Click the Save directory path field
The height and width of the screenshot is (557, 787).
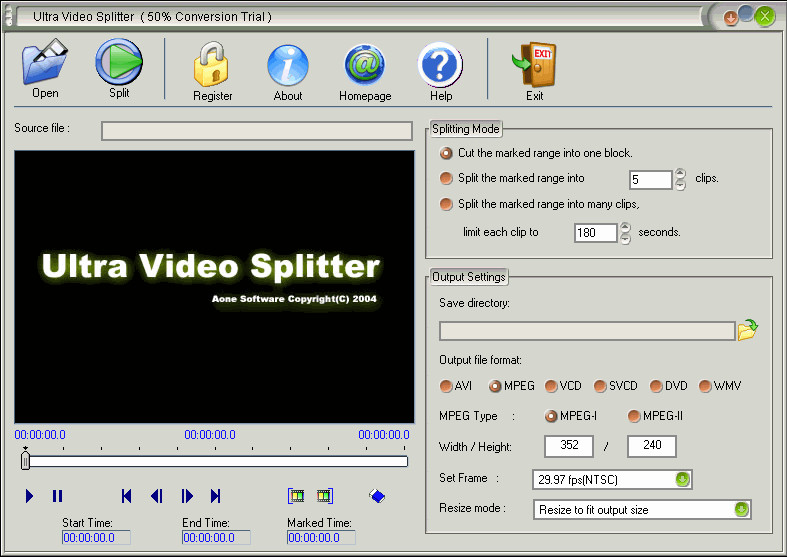(587, 331)
